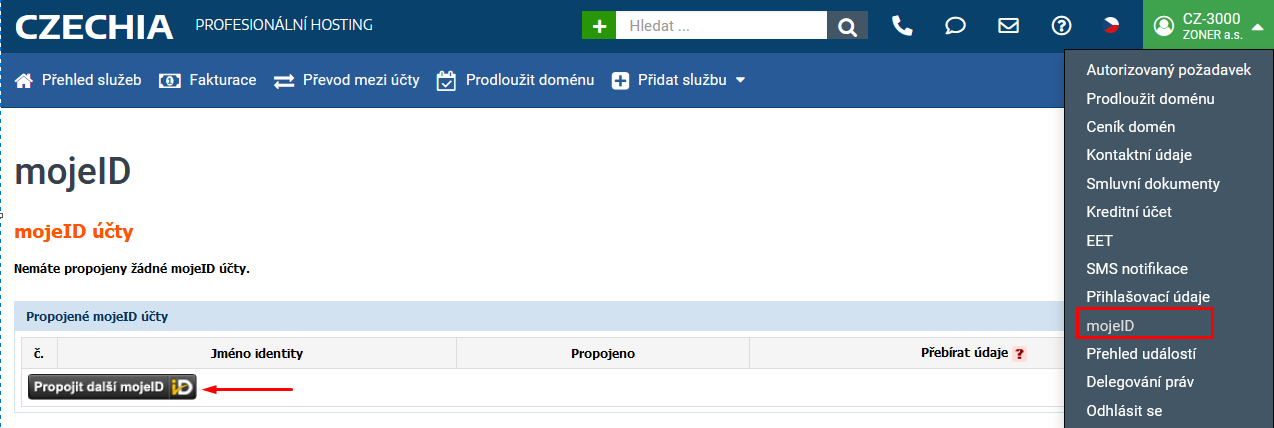Click the CZECHIA logo link
Viewport: 1274px width, 428px height.
coord(94,27)
